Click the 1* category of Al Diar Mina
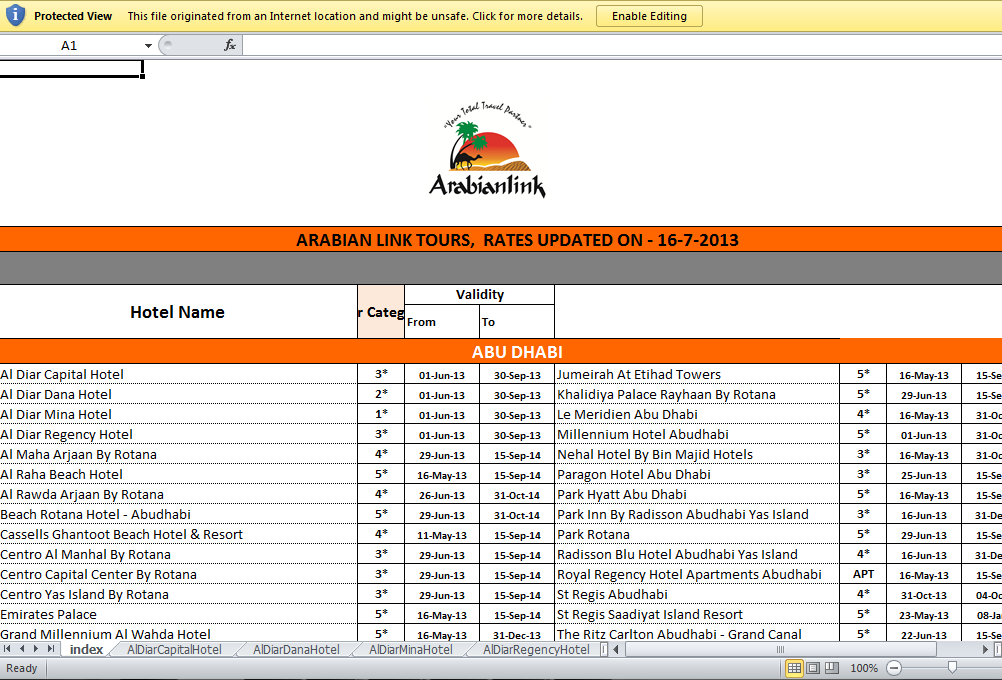This screenshot has height=680, width=1002. 381,414
